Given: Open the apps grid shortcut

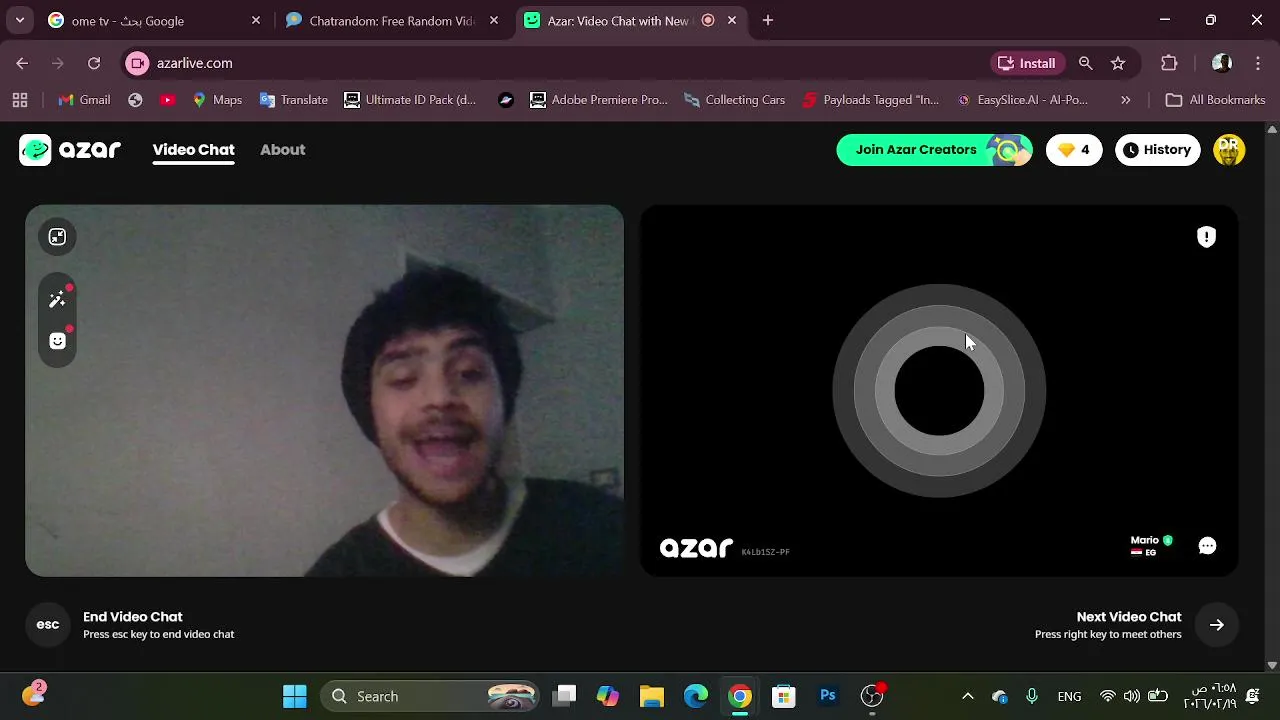Looking at the screenshot, I should tap(20, 100).
